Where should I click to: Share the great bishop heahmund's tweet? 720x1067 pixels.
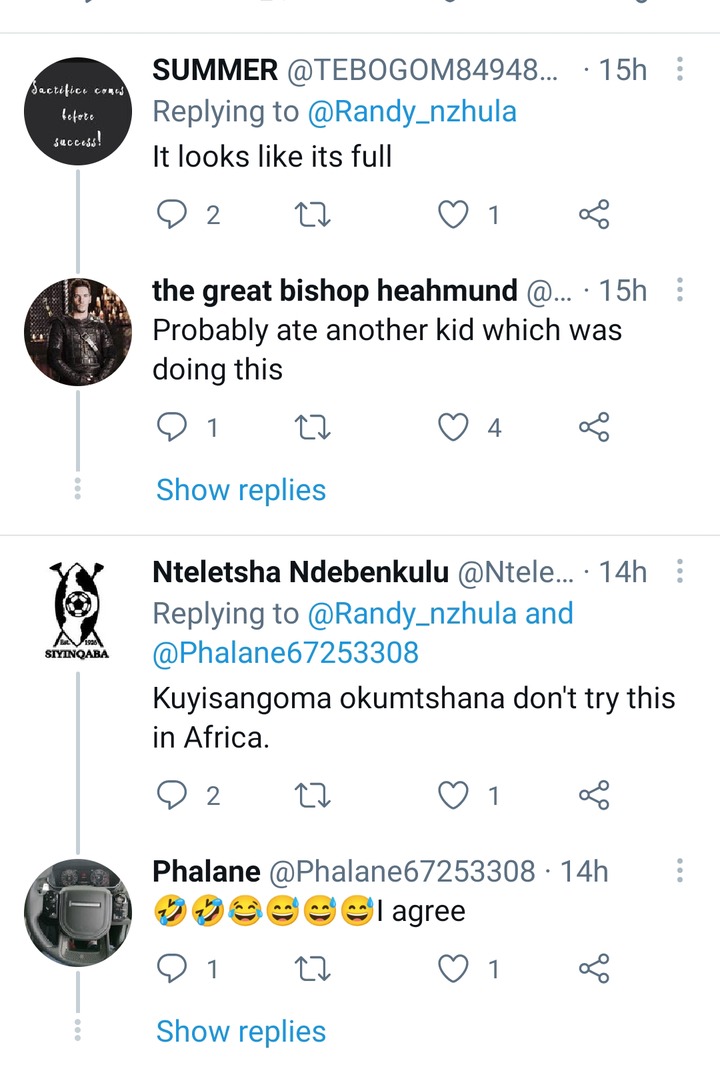594,427
